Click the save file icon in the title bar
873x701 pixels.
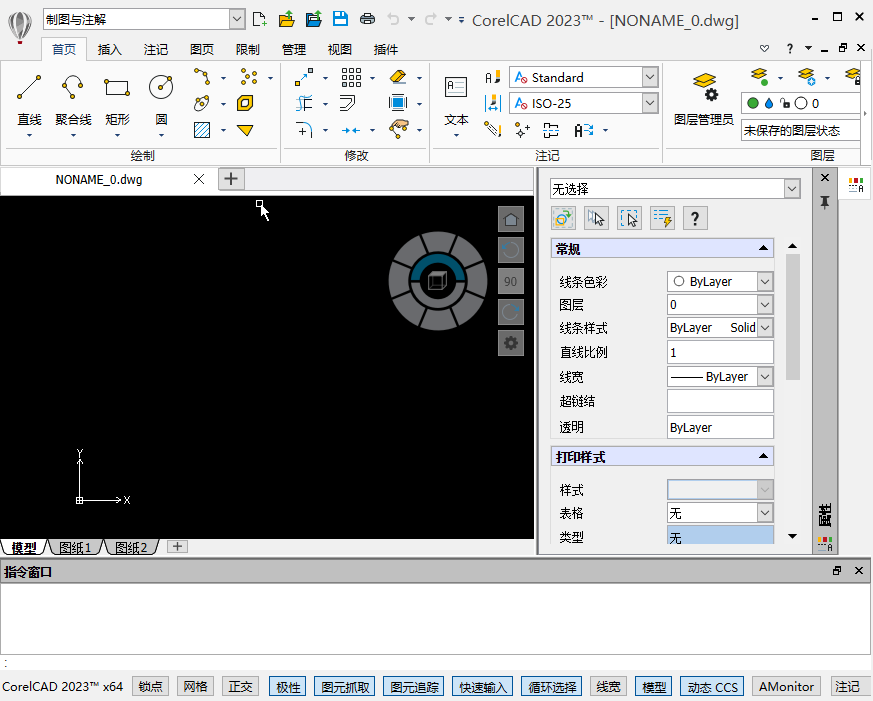pos(340,19)
